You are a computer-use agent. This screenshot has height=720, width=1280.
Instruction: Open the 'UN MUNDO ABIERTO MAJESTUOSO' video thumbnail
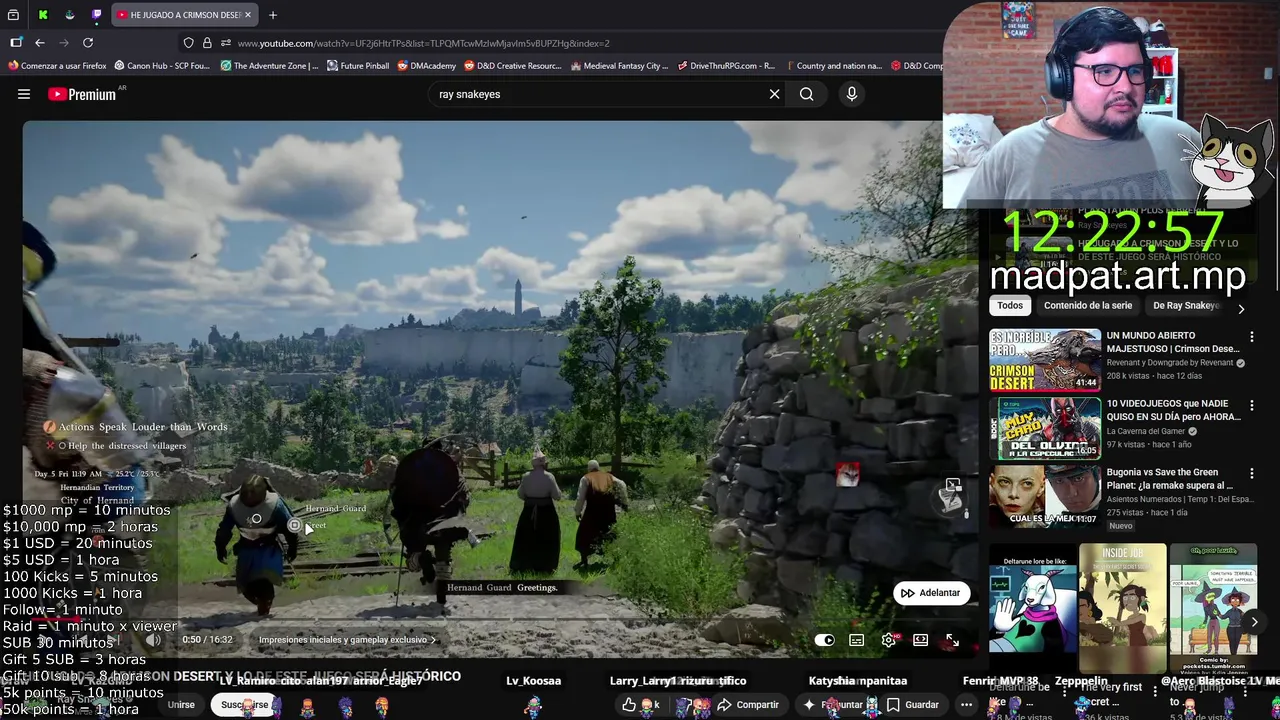coord(1045,360)
